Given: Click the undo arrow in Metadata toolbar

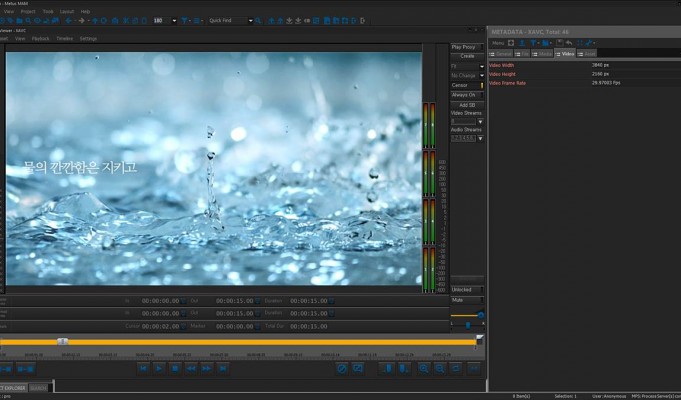Looking at the screenshot, I should pyautogui.click(x=569, y=43).
